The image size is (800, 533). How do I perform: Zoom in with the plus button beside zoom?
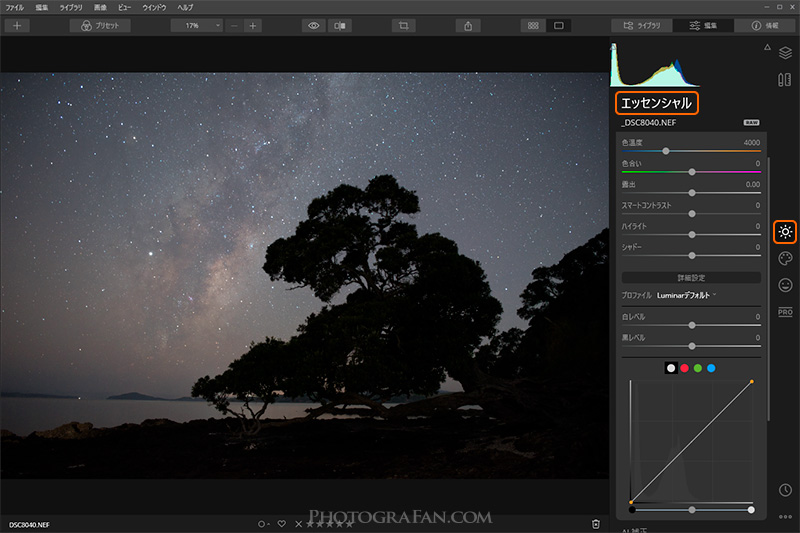pyautogui.click(x=253, y=26)
